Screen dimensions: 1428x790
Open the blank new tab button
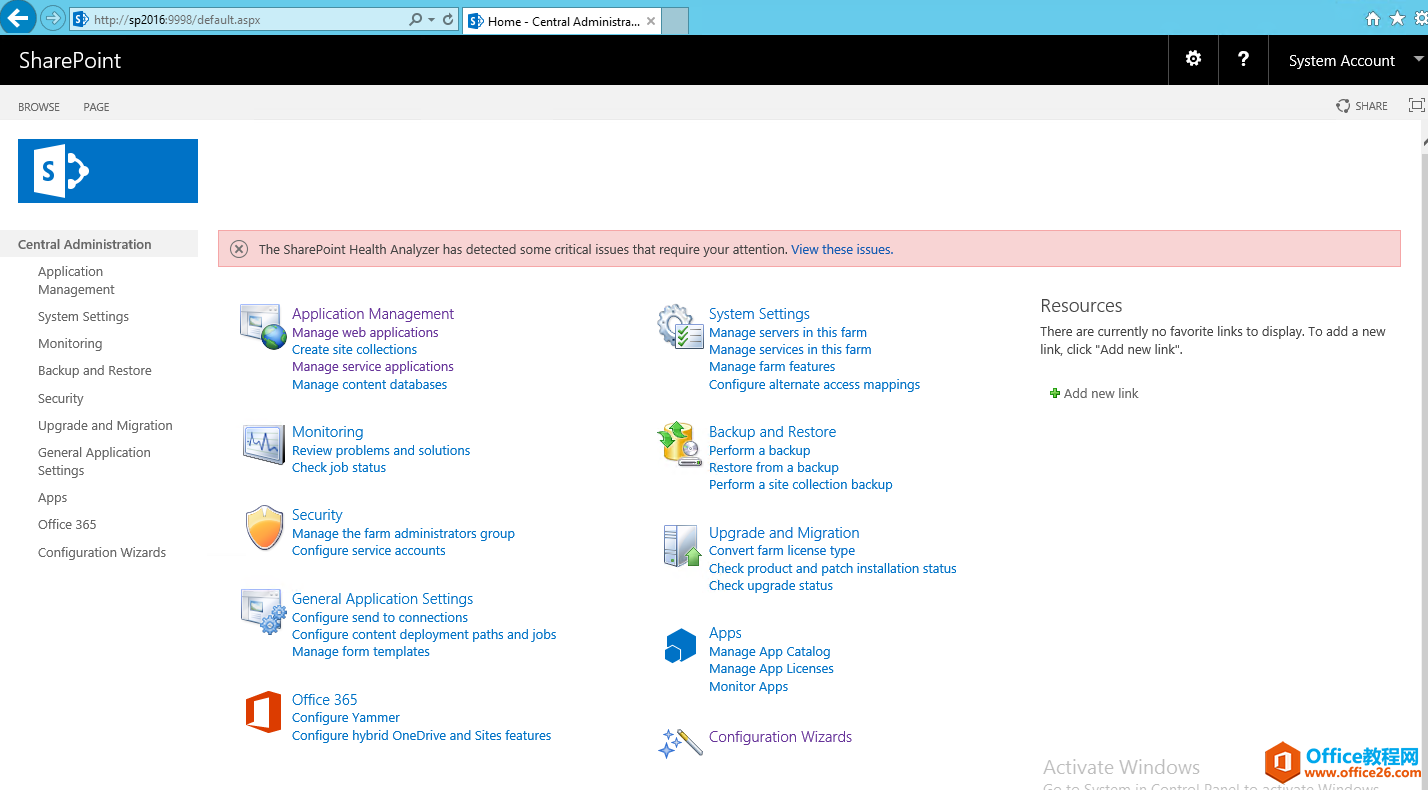(676, 21)
